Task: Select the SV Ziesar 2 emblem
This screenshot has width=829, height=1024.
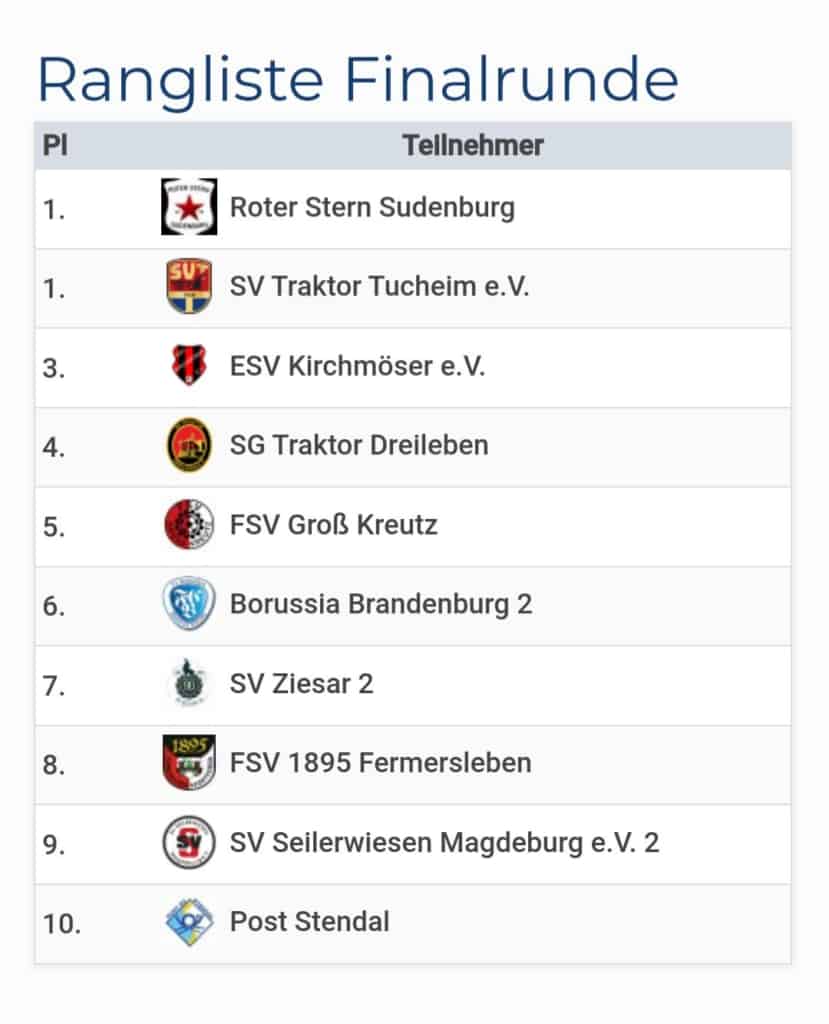Action: (189, 683)
